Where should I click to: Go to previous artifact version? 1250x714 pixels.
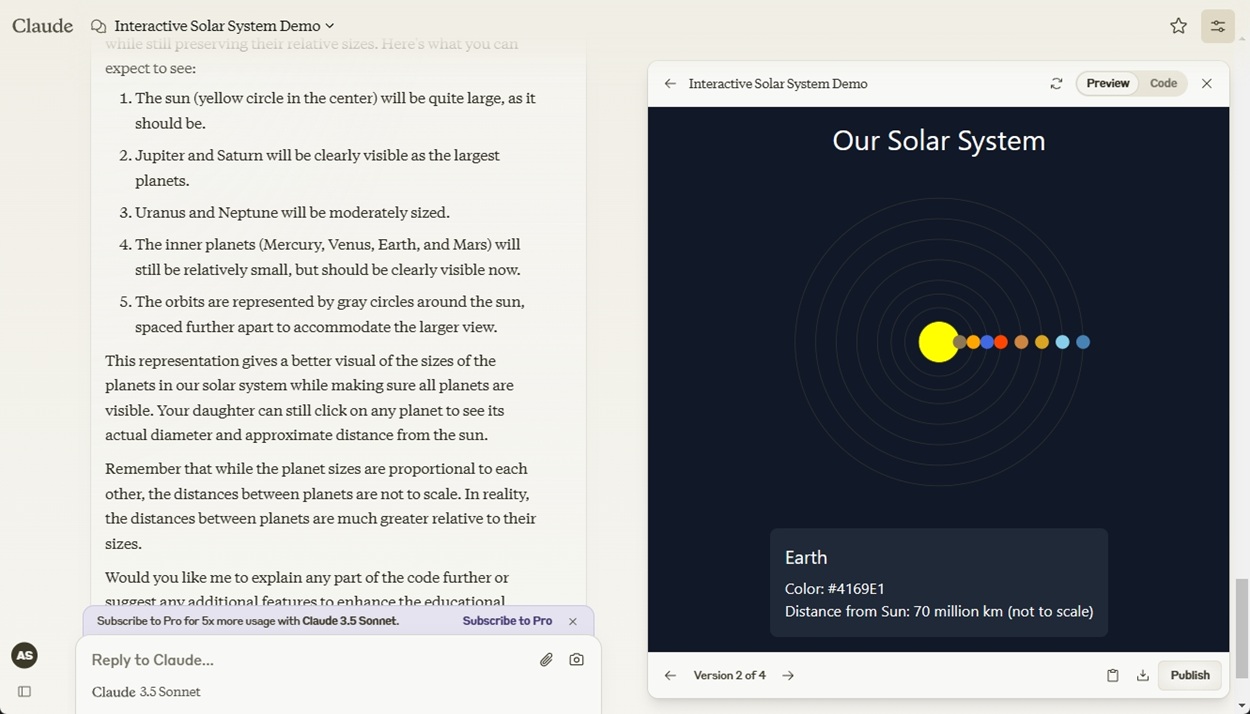(x=670, y=676)
